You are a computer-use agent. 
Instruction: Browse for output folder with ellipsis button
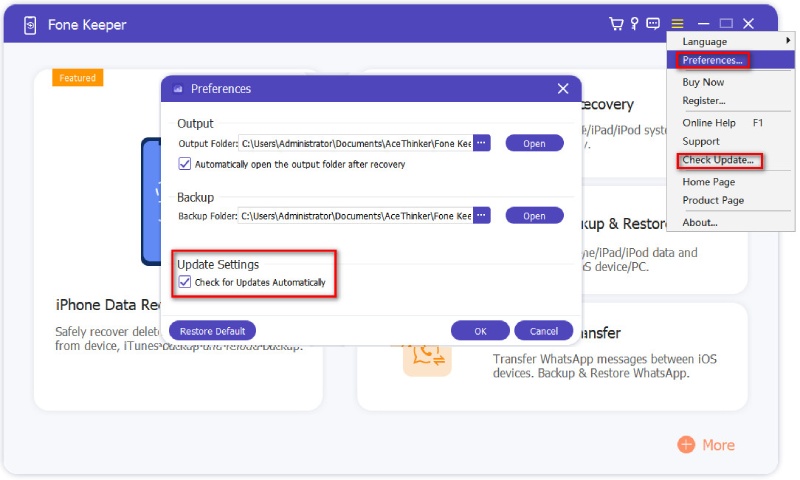(x=481, y=143)
